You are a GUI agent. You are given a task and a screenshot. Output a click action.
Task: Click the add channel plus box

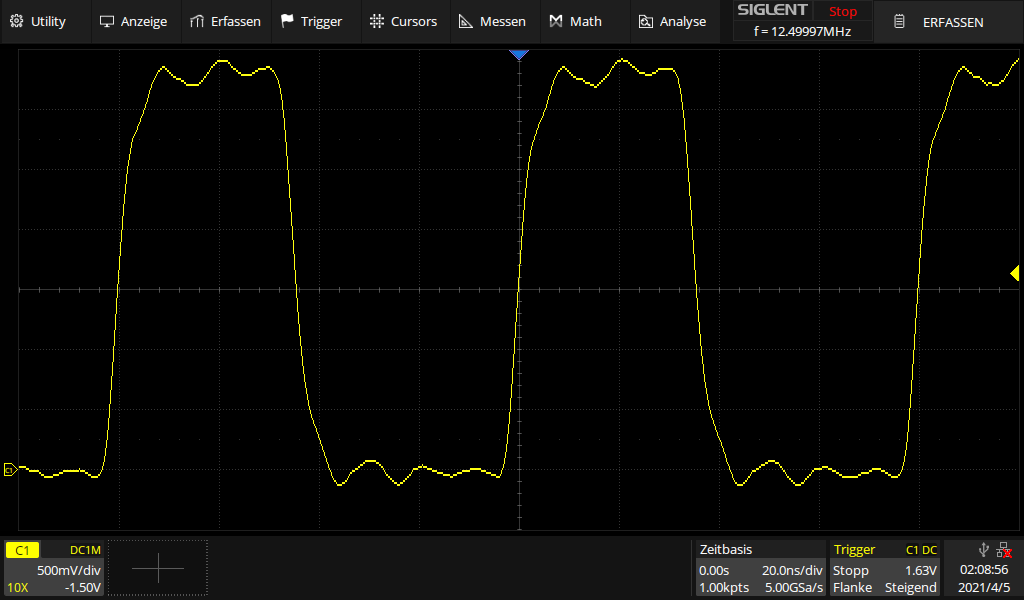coord(157,568)
